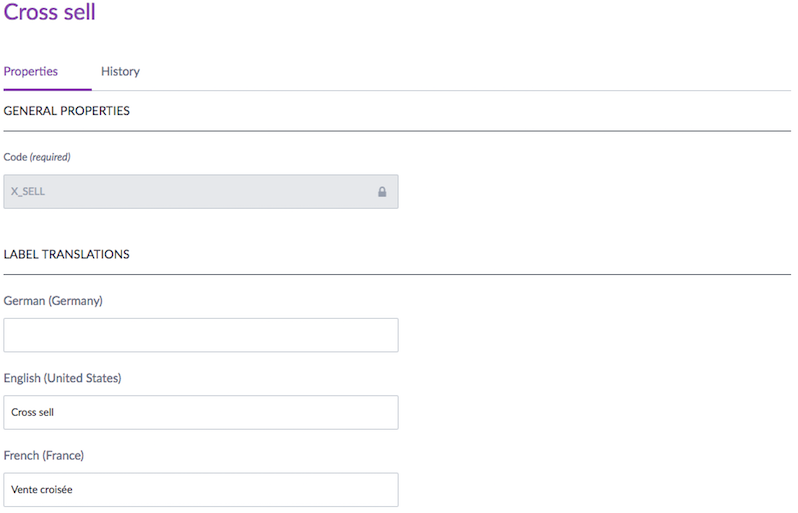
Task: Click the lock icon in Code field
Action: [x=382, y=192]
